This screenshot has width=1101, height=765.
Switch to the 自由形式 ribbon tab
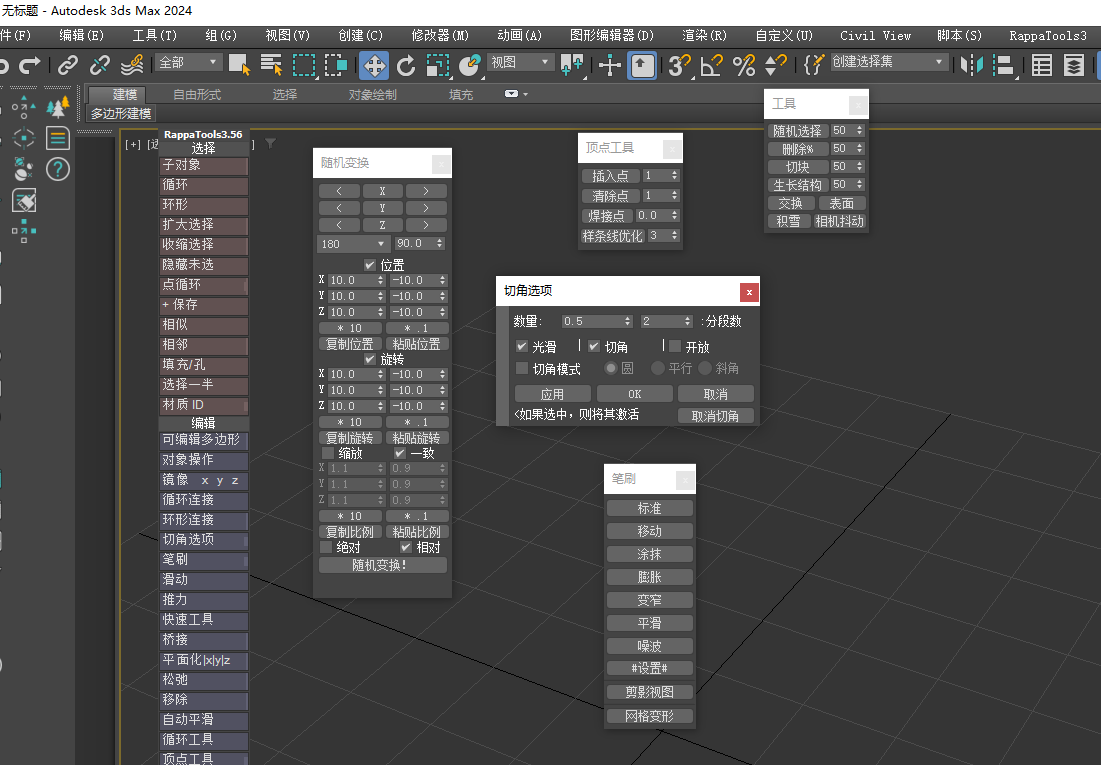tap(197, 94)
